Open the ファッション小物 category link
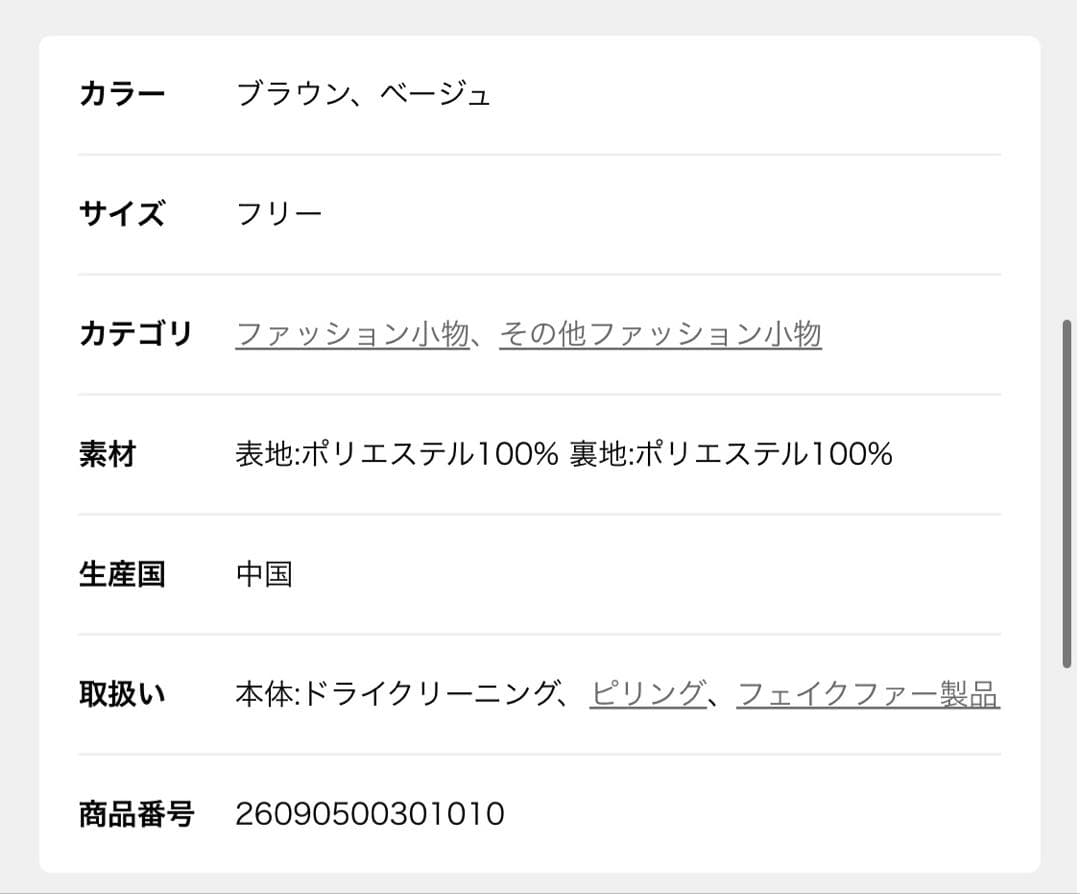 [351, 334]
